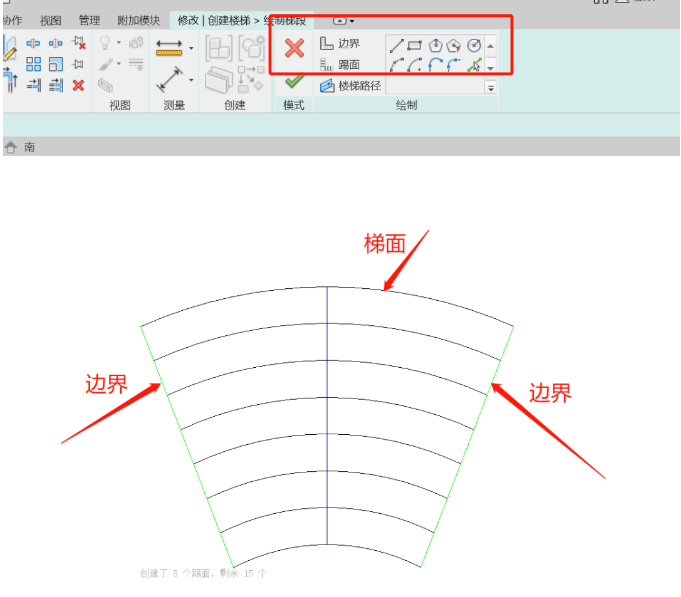Screen dimensions: 681x597
Task: Click the red Delete icon in modify panel
Action: tap(79, 85)
